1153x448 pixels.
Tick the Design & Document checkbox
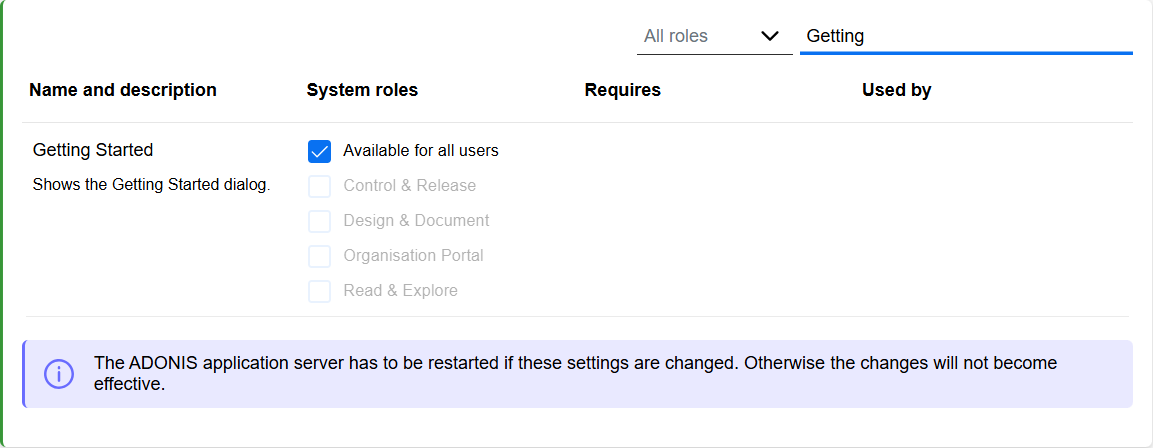319,221
